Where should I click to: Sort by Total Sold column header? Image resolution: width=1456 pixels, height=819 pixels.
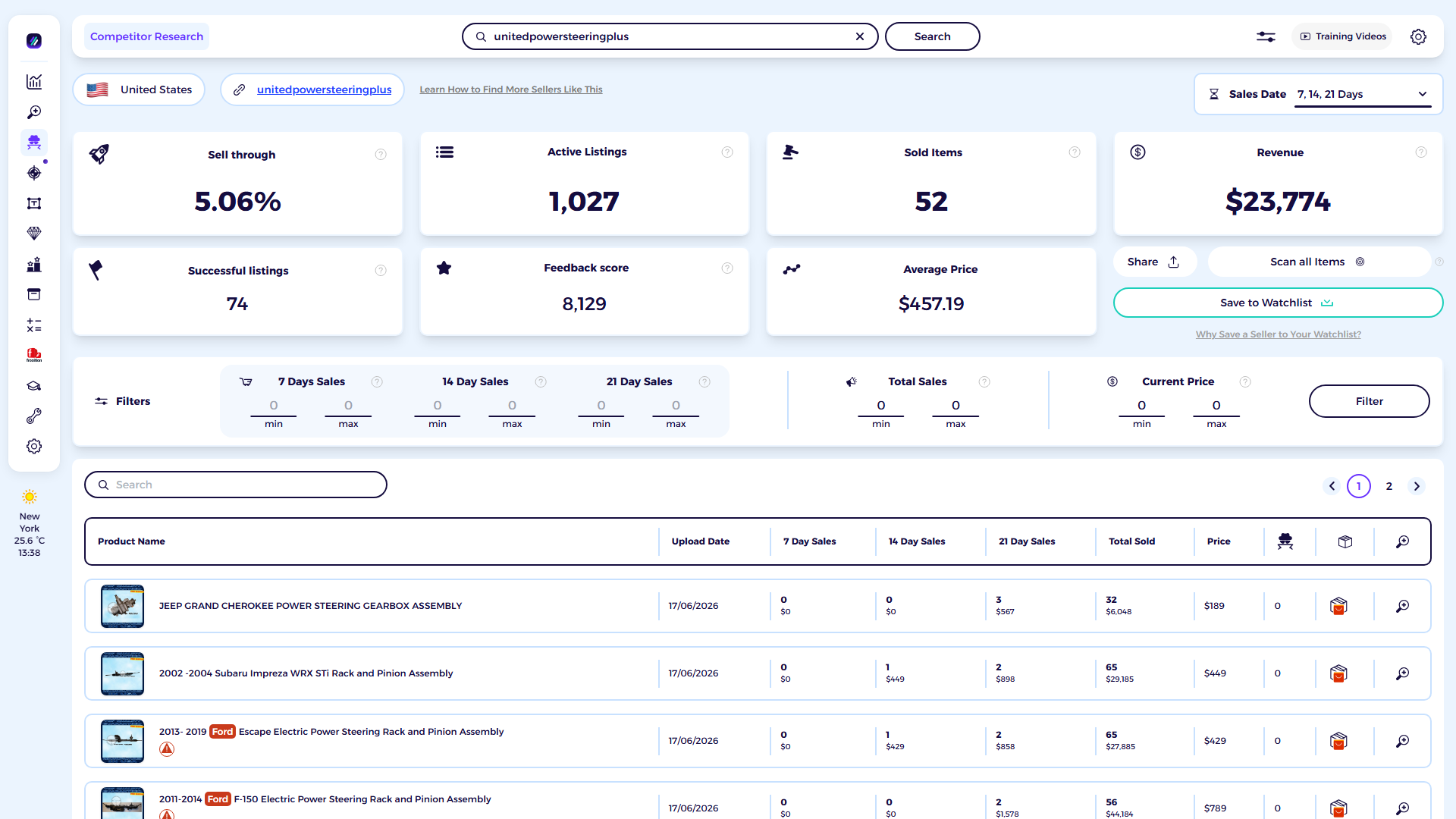pos(1131,541)
